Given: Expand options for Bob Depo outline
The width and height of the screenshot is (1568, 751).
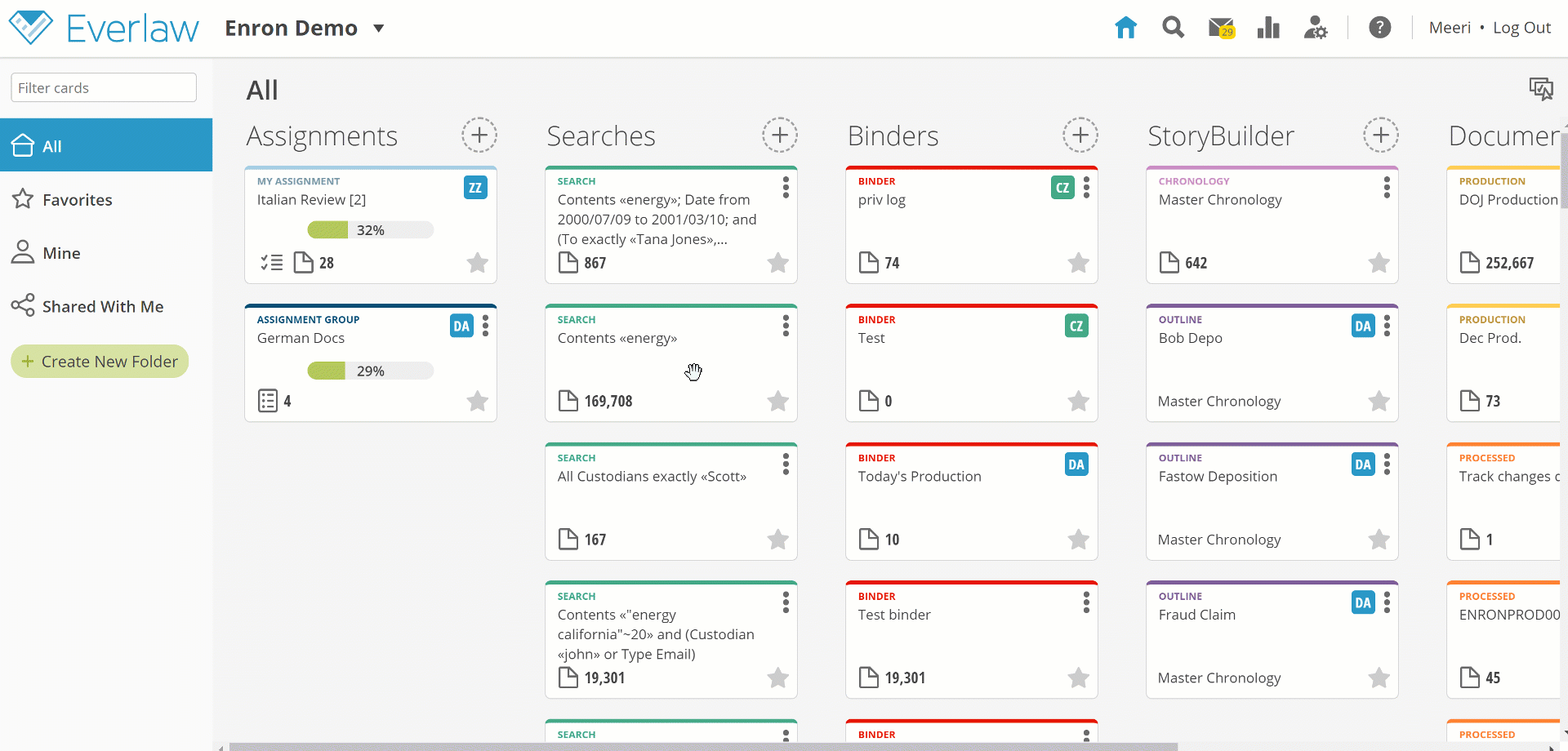Looking at the screenshot, I should tap(1387, 326).
